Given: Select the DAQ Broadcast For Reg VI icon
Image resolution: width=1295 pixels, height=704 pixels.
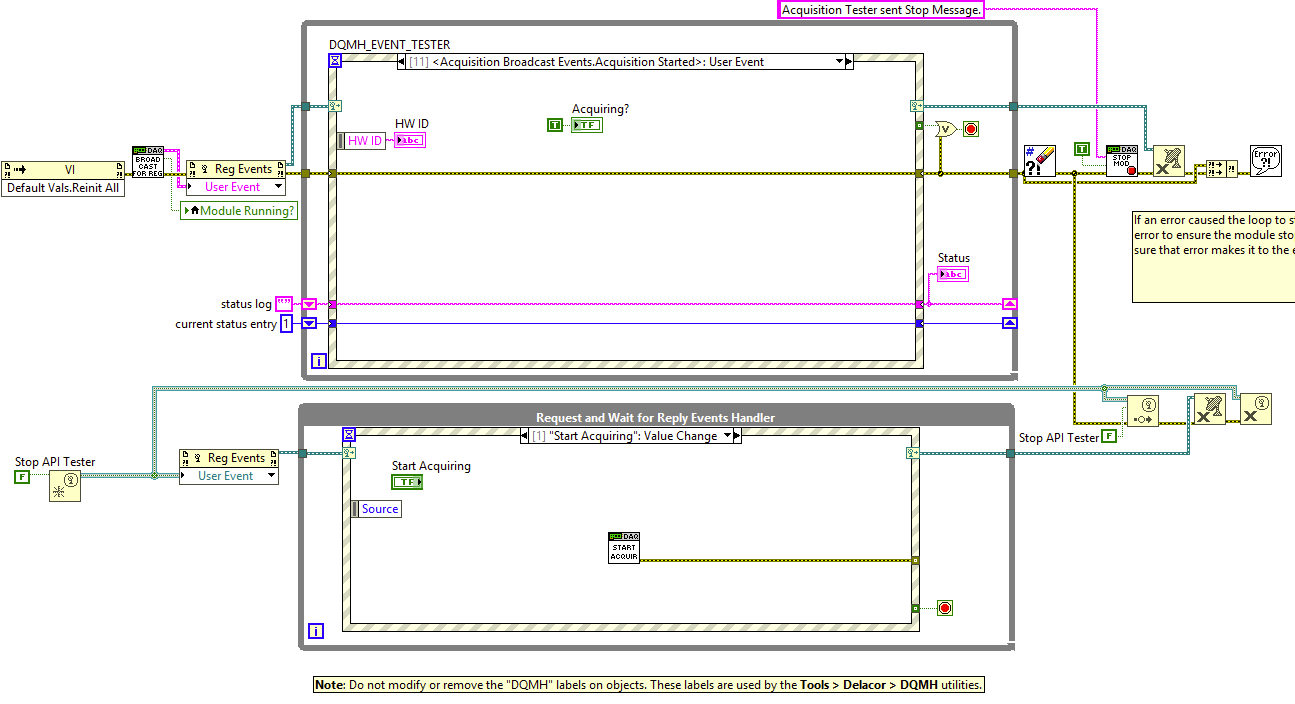Looking at the screenshot, I should pyautogui.click(x=148, y=162).
